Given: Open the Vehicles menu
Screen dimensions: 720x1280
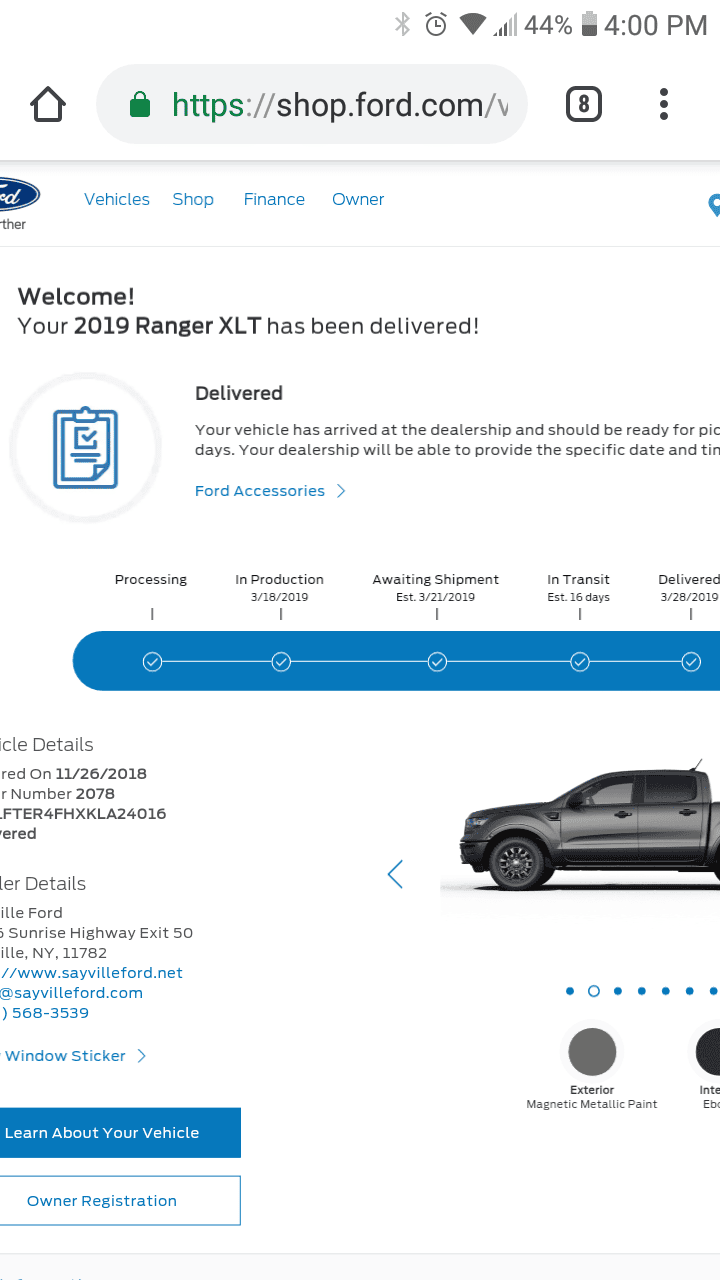Looking at the screenshot, I should (117, 199).
